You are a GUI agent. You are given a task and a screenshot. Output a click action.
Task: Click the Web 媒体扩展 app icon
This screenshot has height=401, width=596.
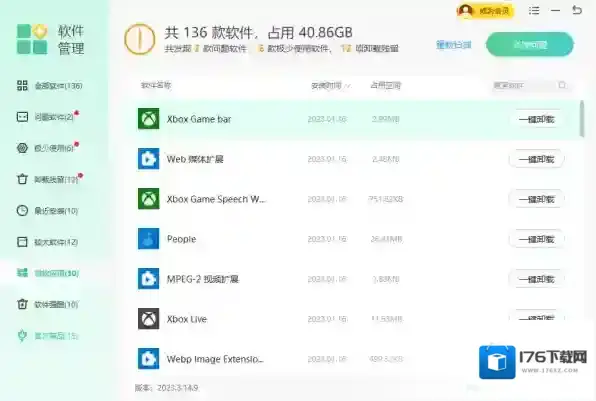[148, 159]
